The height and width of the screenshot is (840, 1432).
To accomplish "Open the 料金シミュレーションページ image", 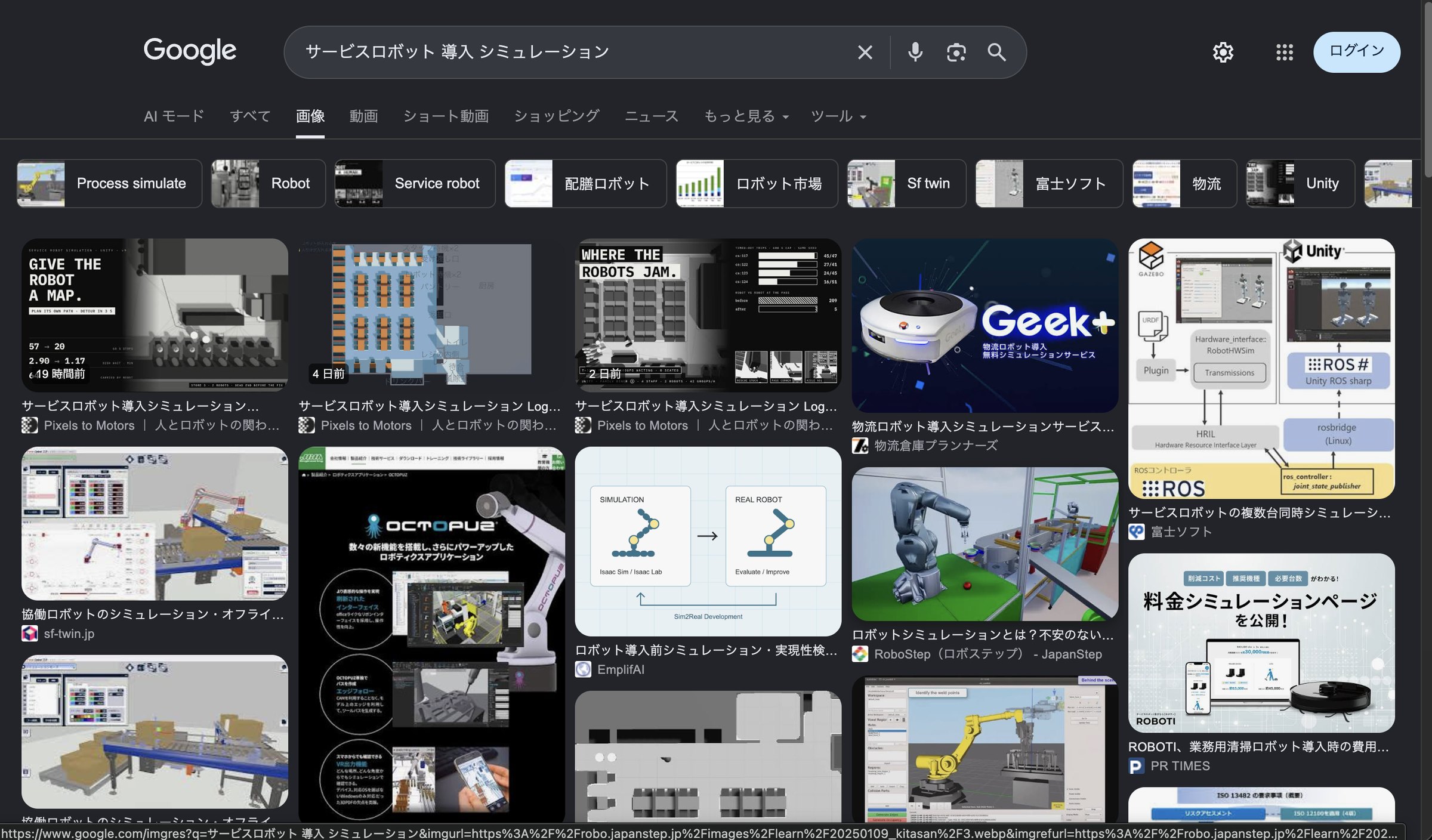I will (1261, 643).
